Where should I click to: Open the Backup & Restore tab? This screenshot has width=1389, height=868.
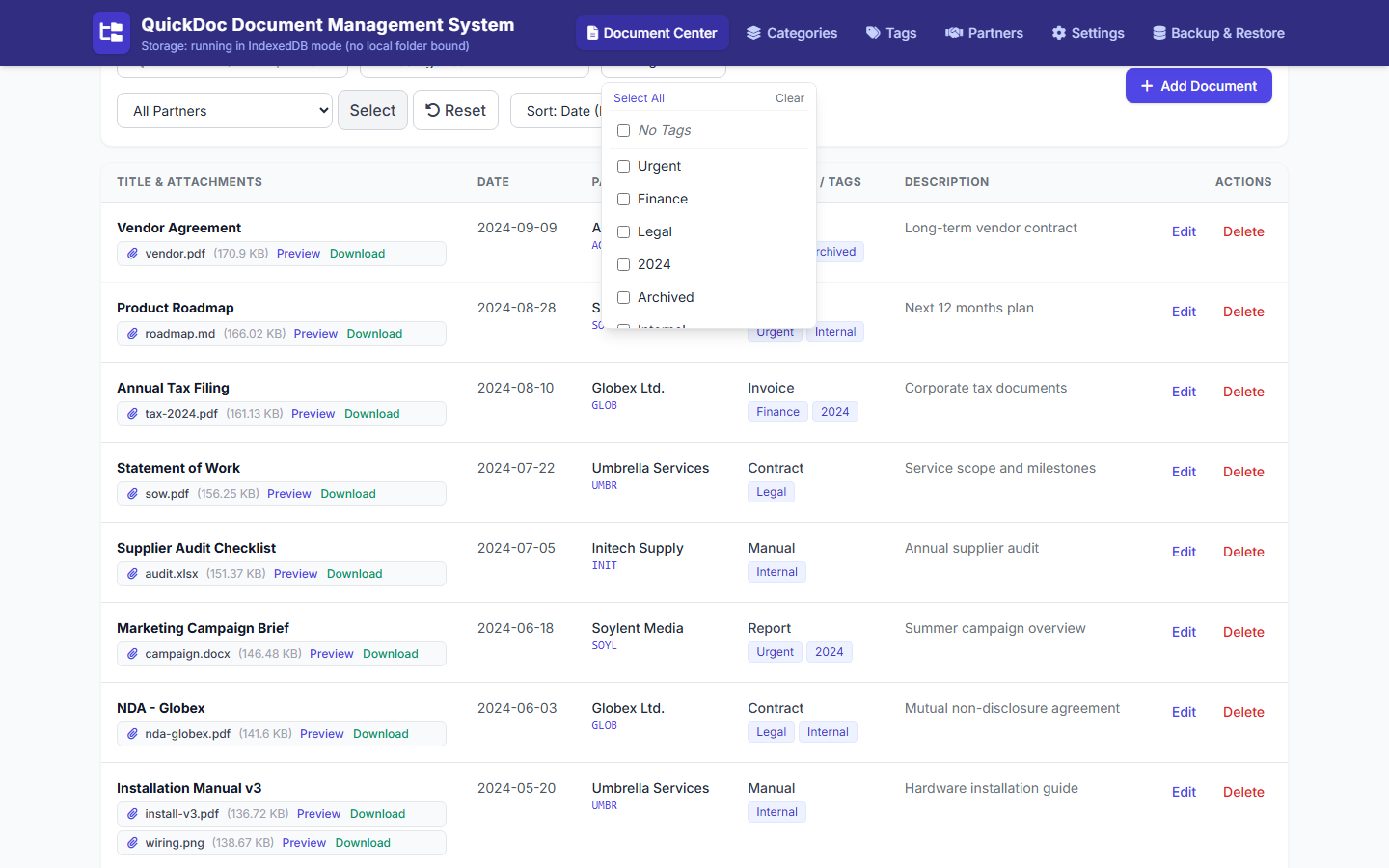coord(1218,33)
